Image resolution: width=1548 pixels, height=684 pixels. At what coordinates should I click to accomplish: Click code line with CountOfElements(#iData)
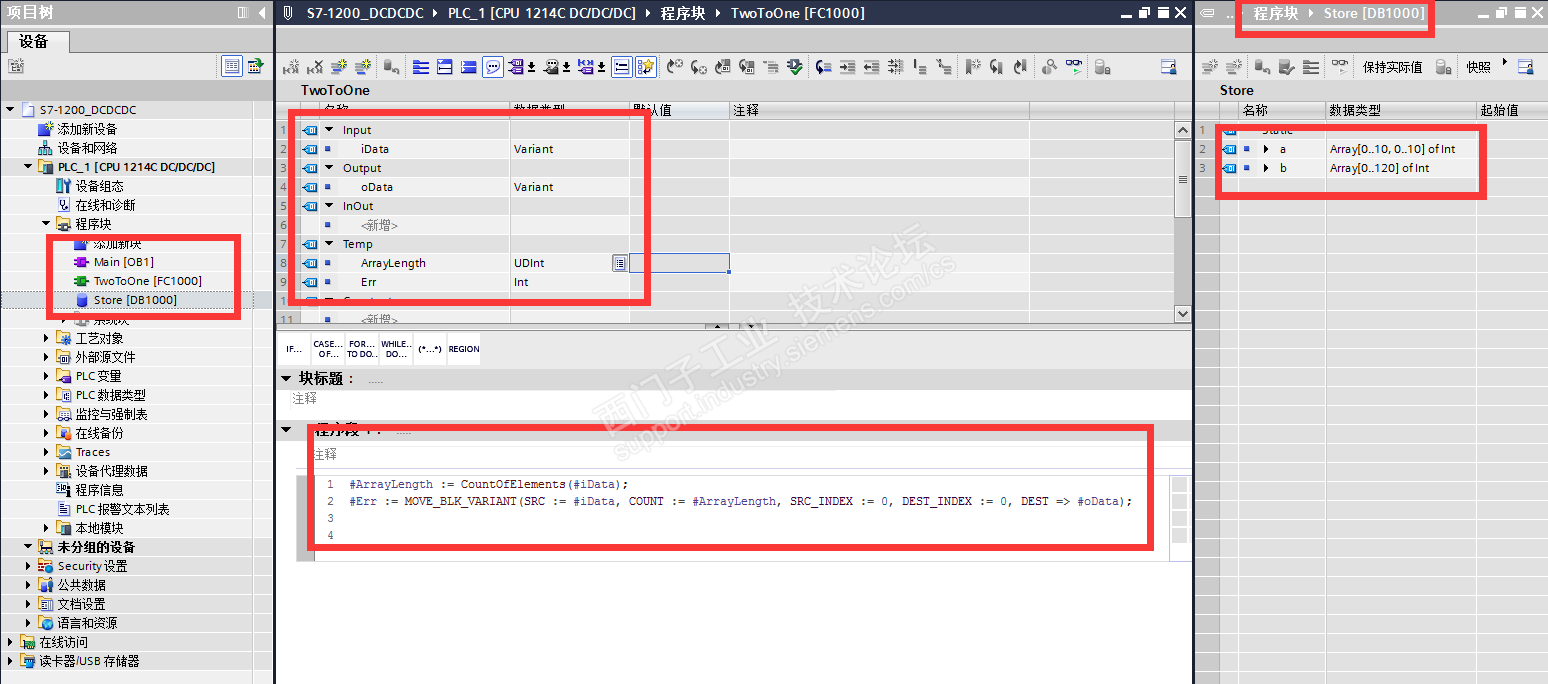(x=489, y=484)
